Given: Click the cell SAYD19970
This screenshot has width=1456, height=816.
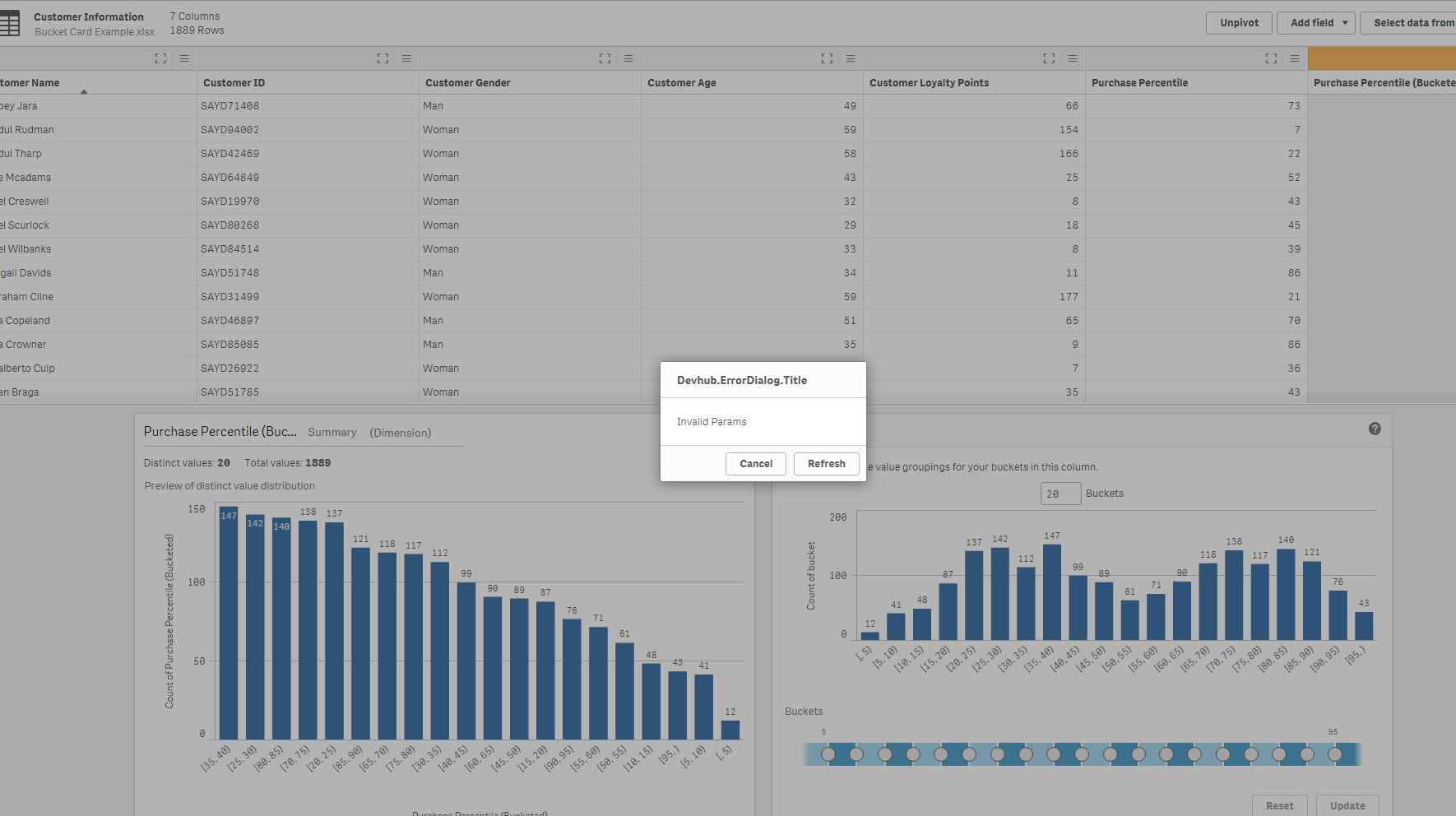Looking at the screenshot, I should click(x=308, y=202).
